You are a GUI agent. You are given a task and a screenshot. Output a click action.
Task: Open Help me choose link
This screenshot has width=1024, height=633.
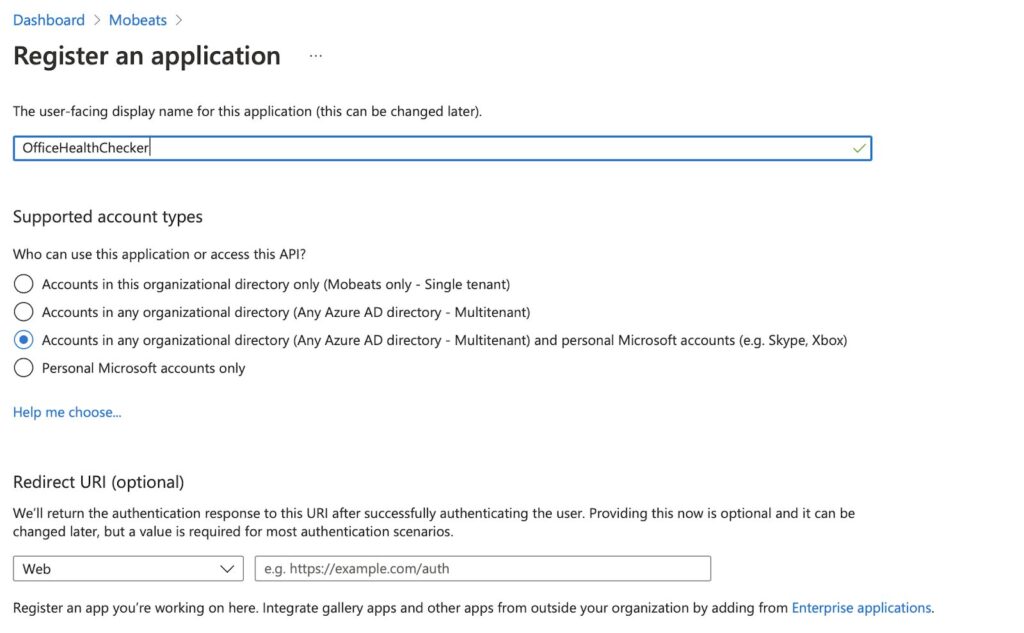tap(67, 412)
